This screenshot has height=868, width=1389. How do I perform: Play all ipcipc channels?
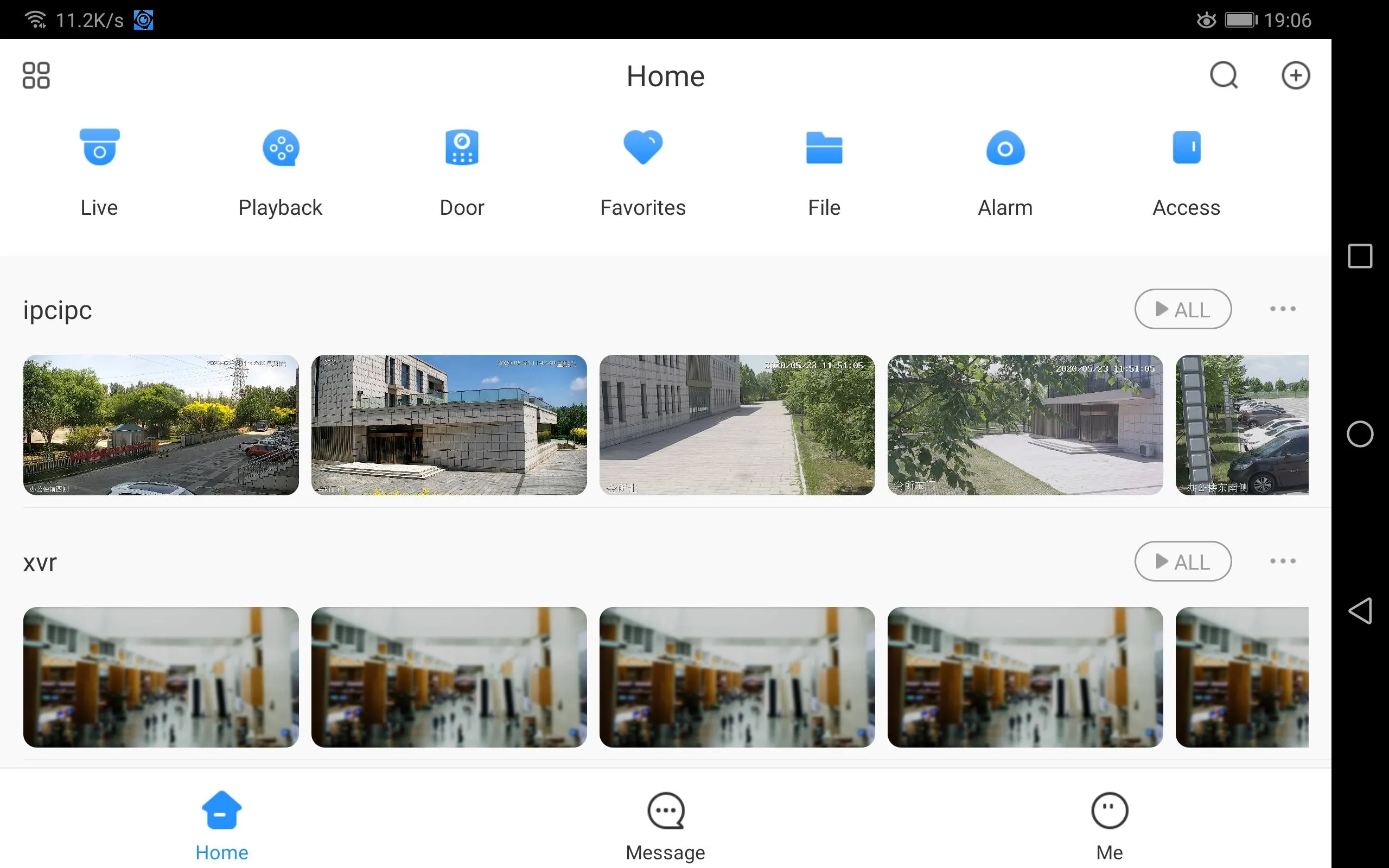pos(1183,309)
